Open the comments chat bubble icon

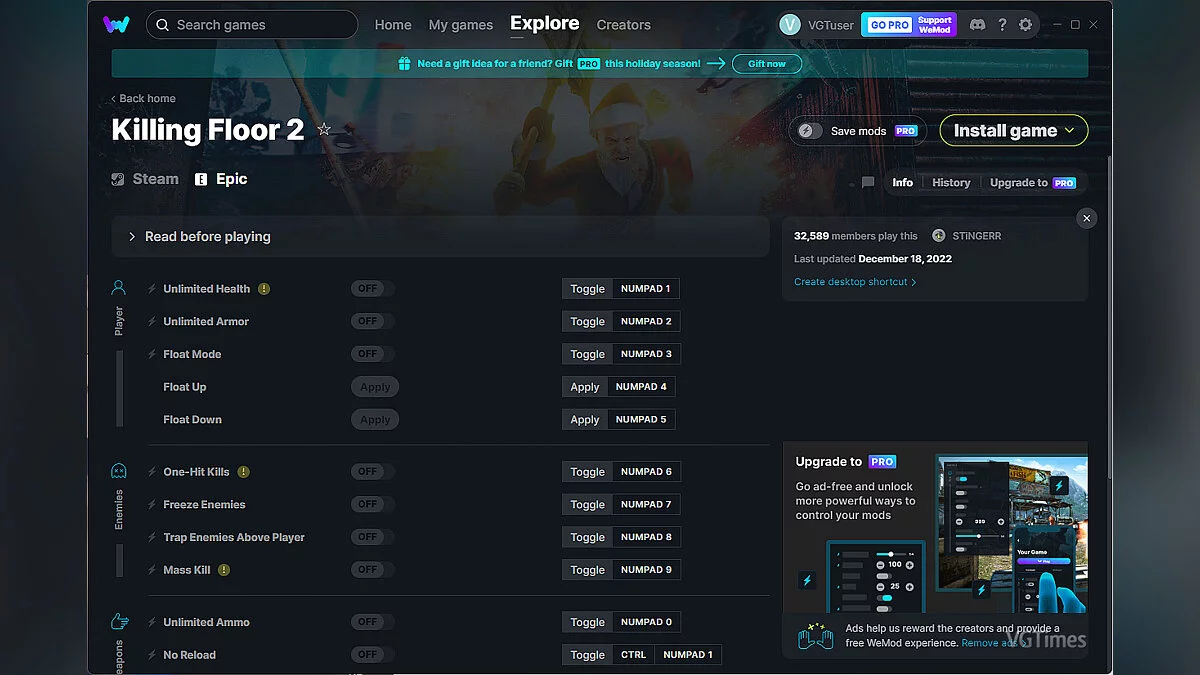click(868, 183)
